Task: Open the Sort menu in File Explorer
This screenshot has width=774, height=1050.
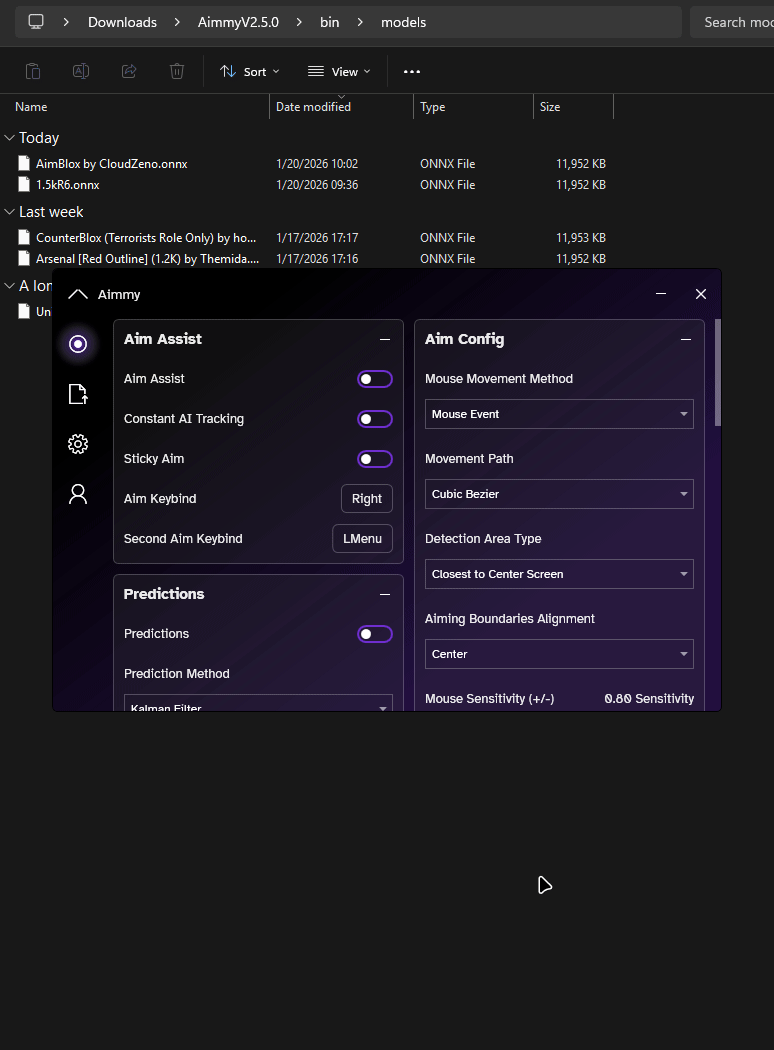Action: tap(248, 71)
